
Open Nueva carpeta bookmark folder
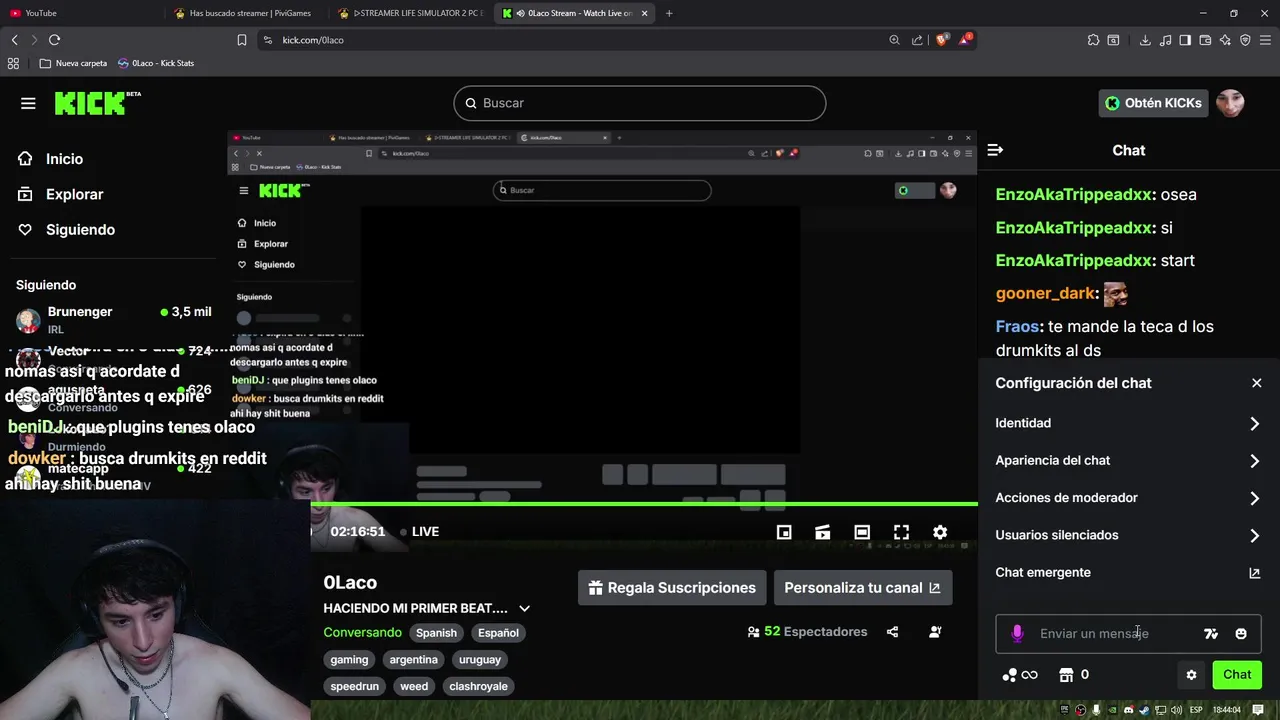tap(73, 63)
